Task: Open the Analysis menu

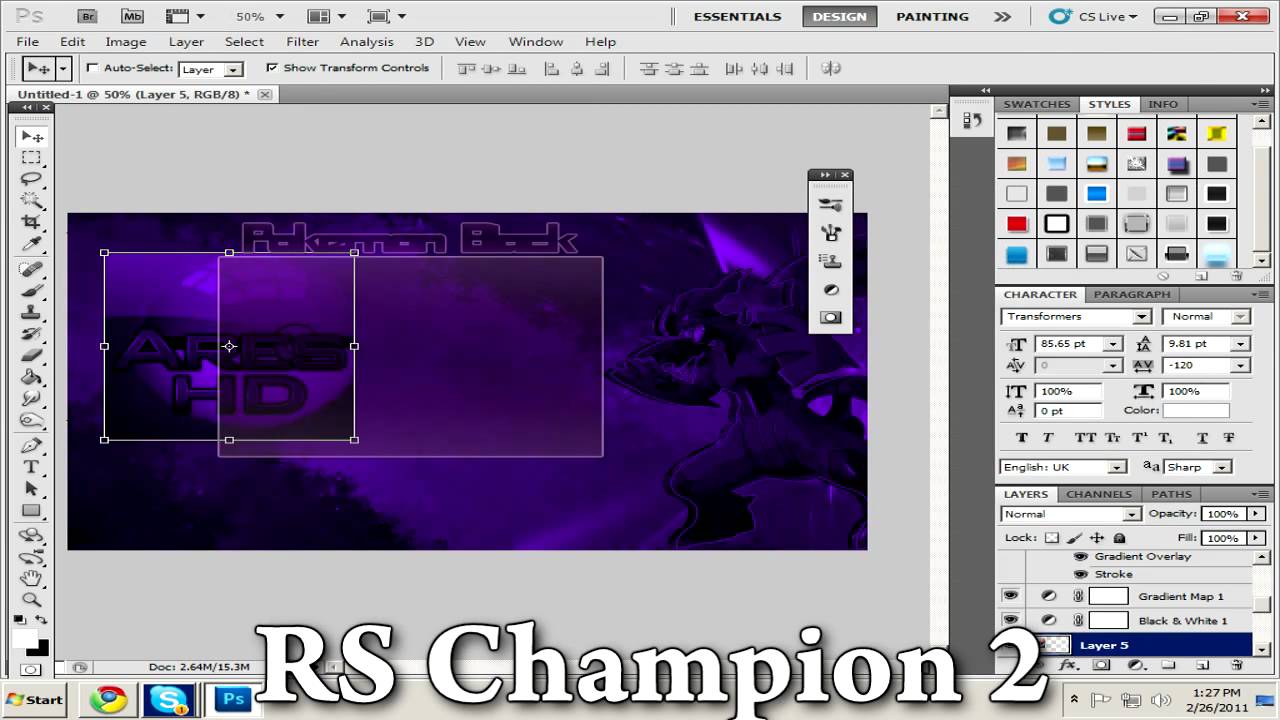Action: click(x=367, y=42)
